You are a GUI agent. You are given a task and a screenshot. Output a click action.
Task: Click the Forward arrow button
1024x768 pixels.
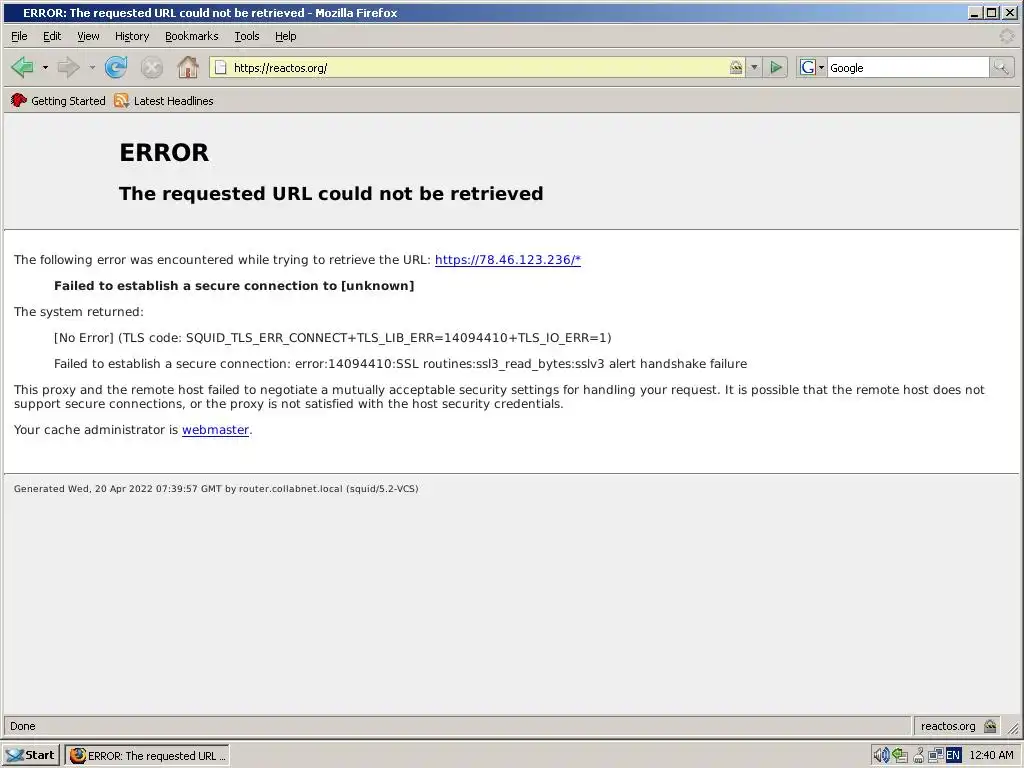(x=68, y=67)
